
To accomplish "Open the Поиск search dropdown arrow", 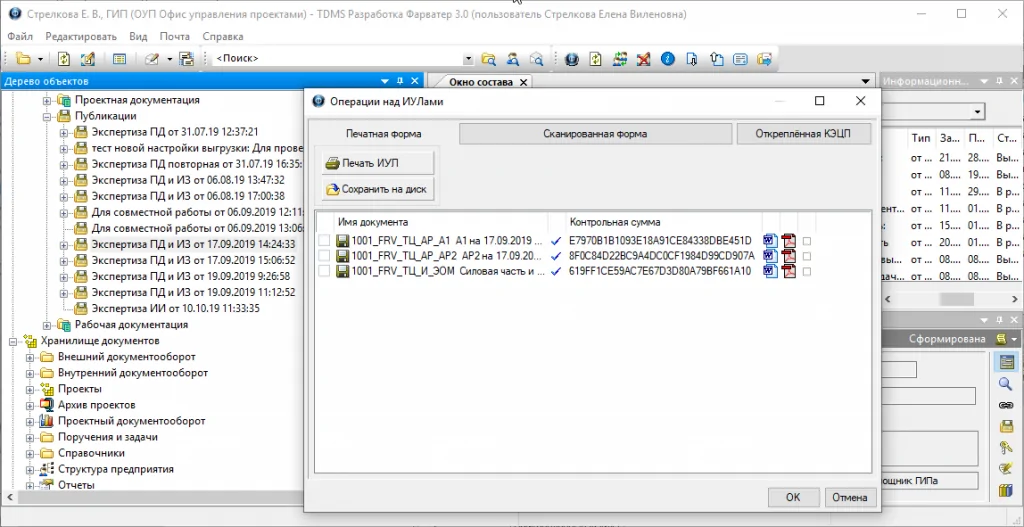I will (468, 59).
